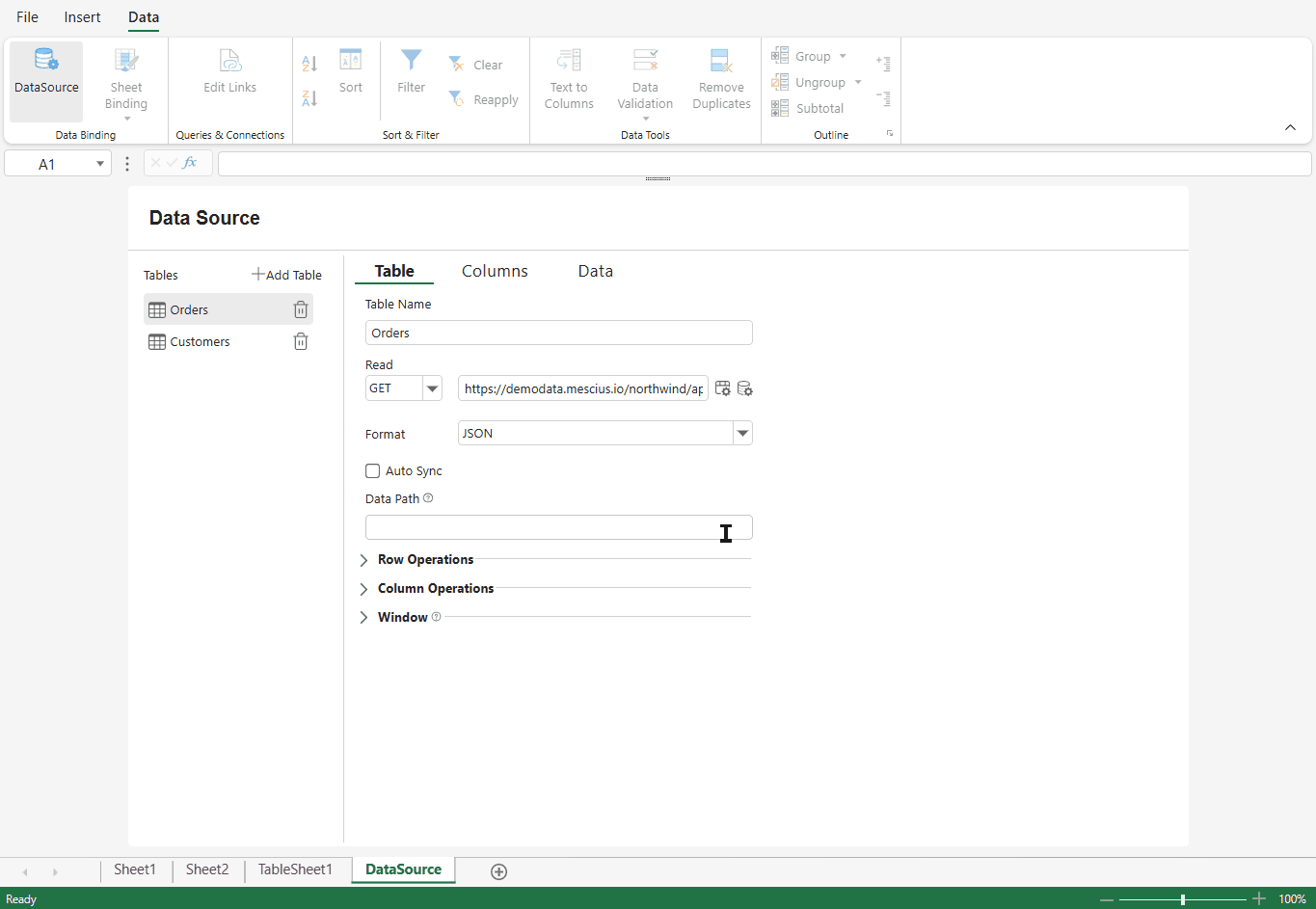Open the Sort dialog icon
This screenshot has width=1316, height=909.
coord(351,60)
